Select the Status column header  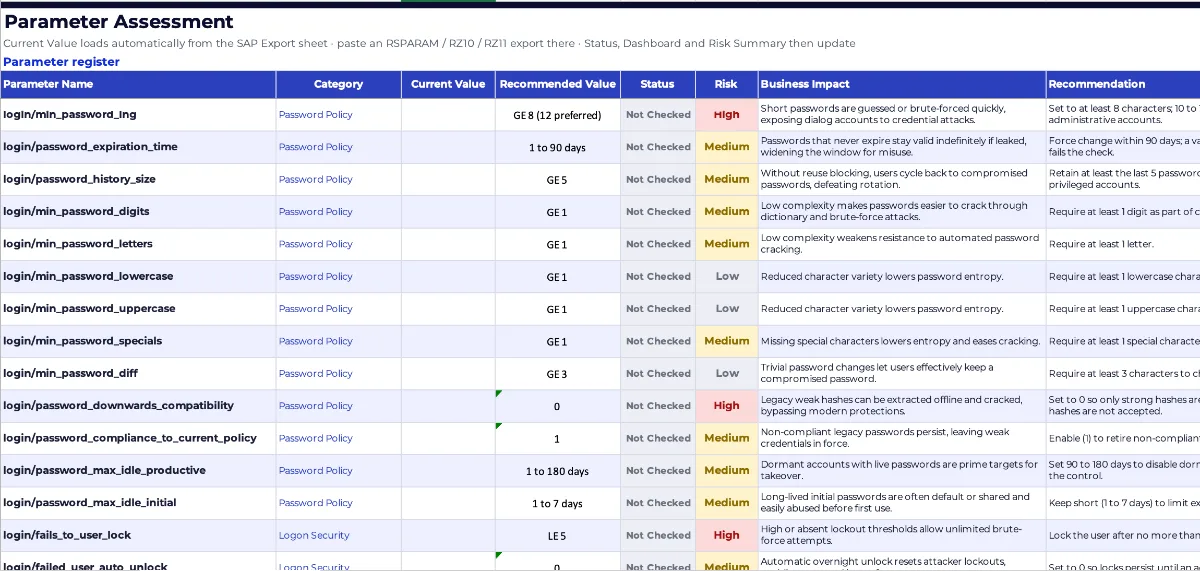click(658, 84)
